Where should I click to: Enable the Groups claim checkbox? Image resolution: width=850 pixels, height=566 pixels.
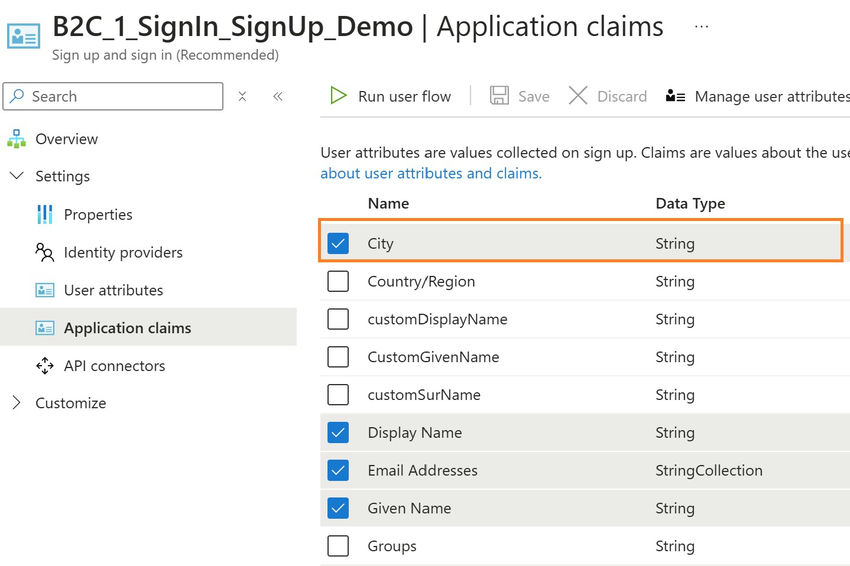[338, 546]
